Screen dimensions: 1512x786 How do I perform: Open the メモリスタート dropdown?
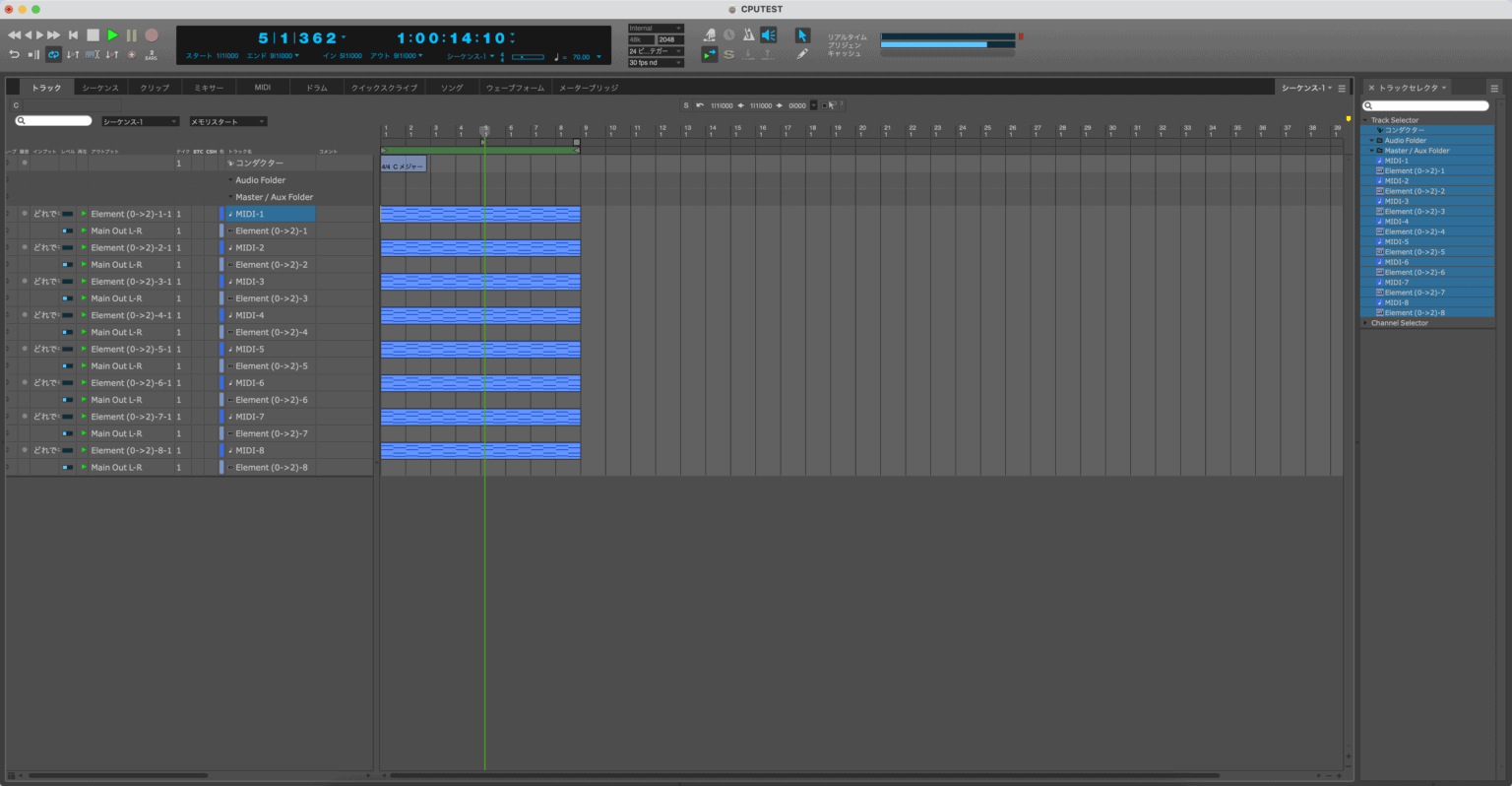coord(227,121)
